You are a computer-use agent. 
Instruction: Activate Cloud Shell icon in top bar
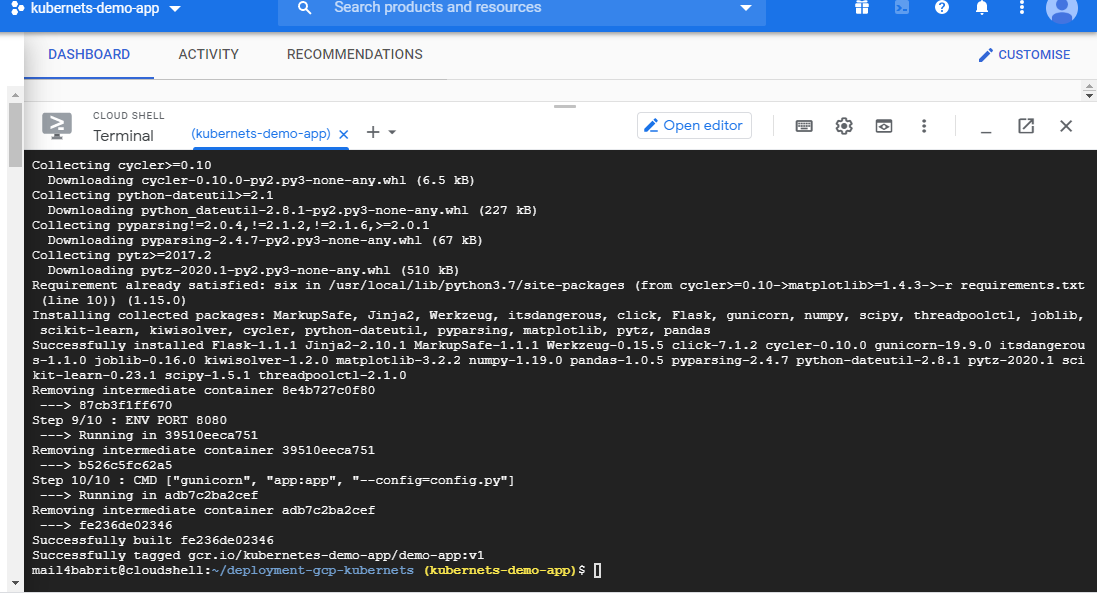pos(902,8)
